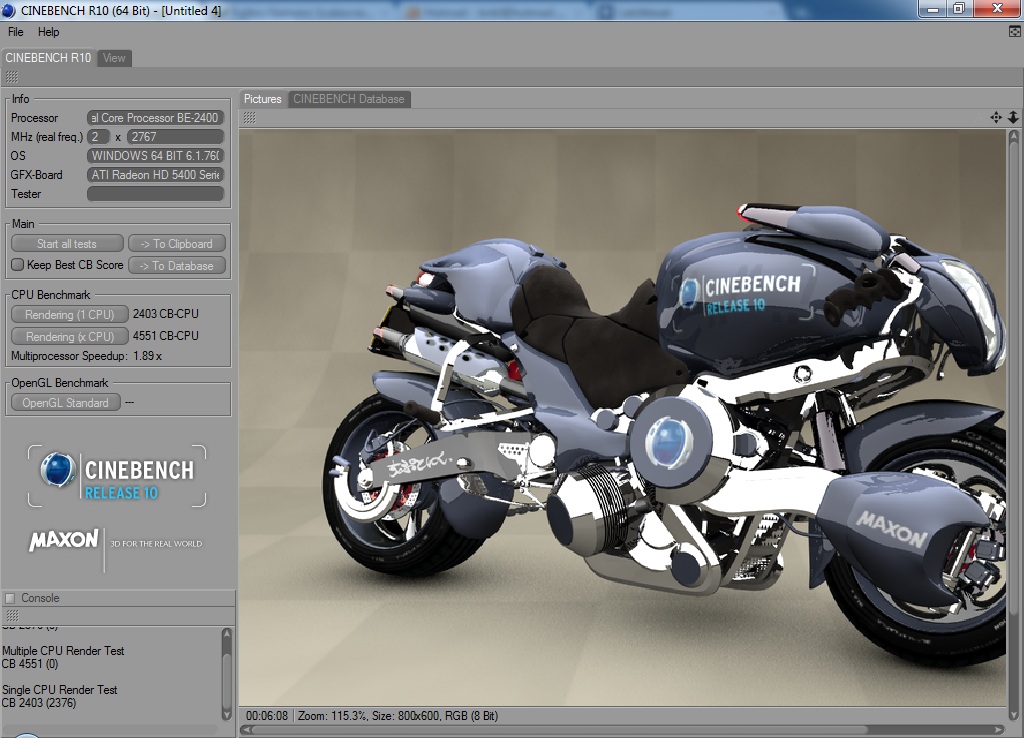1024x738 pixels.
Task: Click Multiprocessor Speedup 1.89 x text
Action: coord(86,356)
